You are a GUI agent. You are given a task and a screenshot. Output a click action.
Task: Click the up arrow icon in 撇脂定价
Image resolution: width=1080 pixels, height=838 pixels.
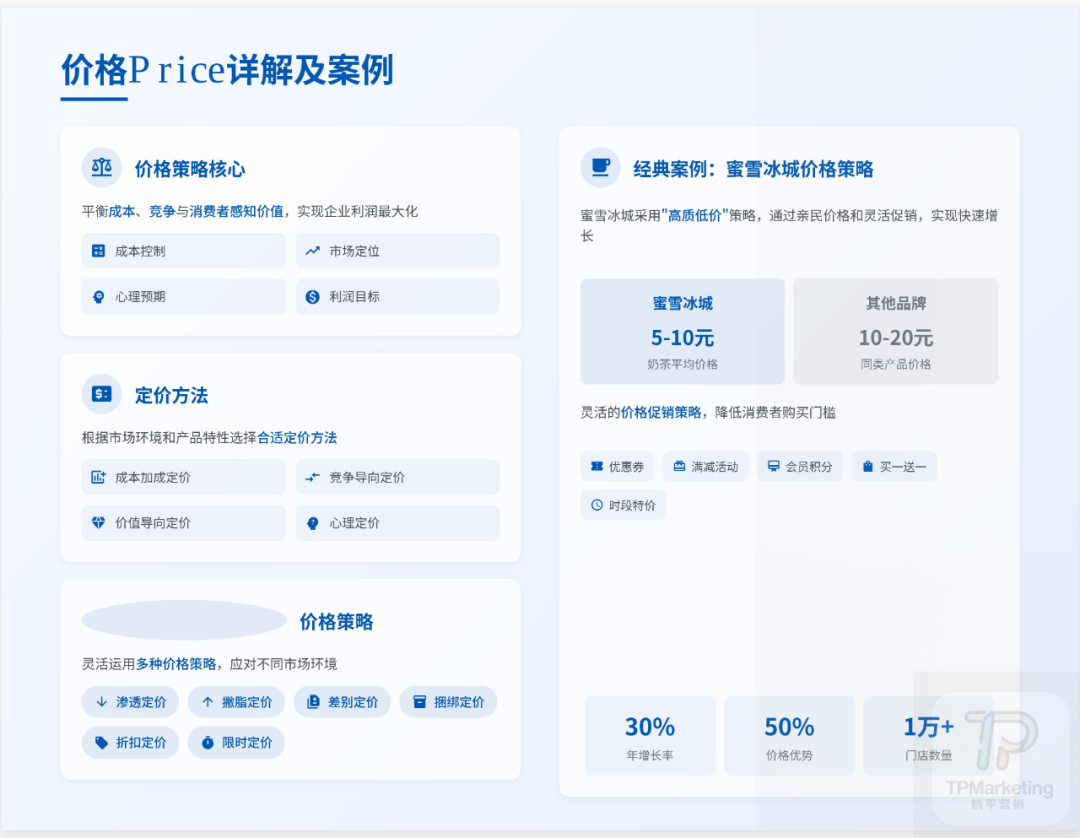coord(207,702)
